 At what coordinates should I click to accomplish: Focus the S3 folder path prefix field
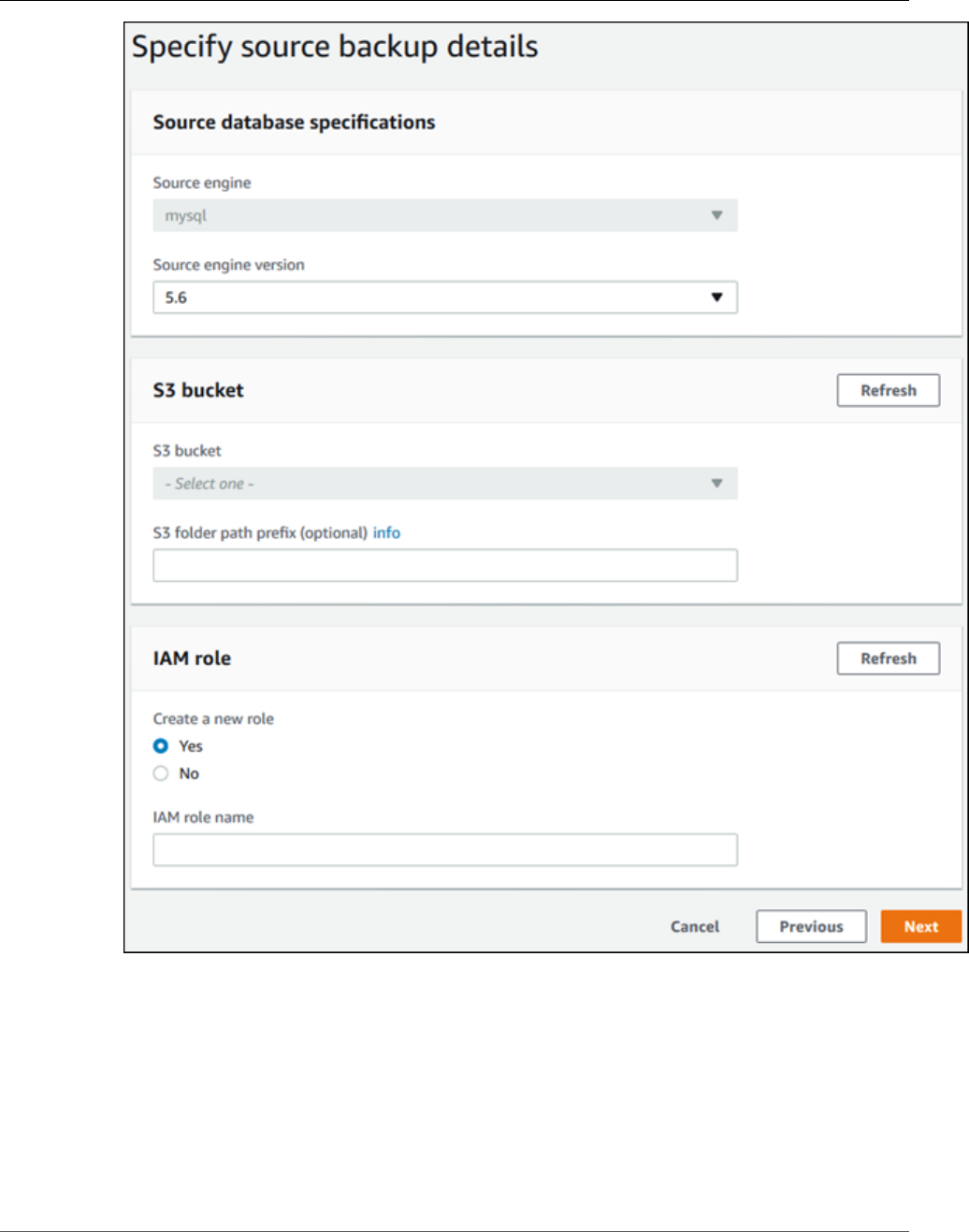tap(444, 566)
